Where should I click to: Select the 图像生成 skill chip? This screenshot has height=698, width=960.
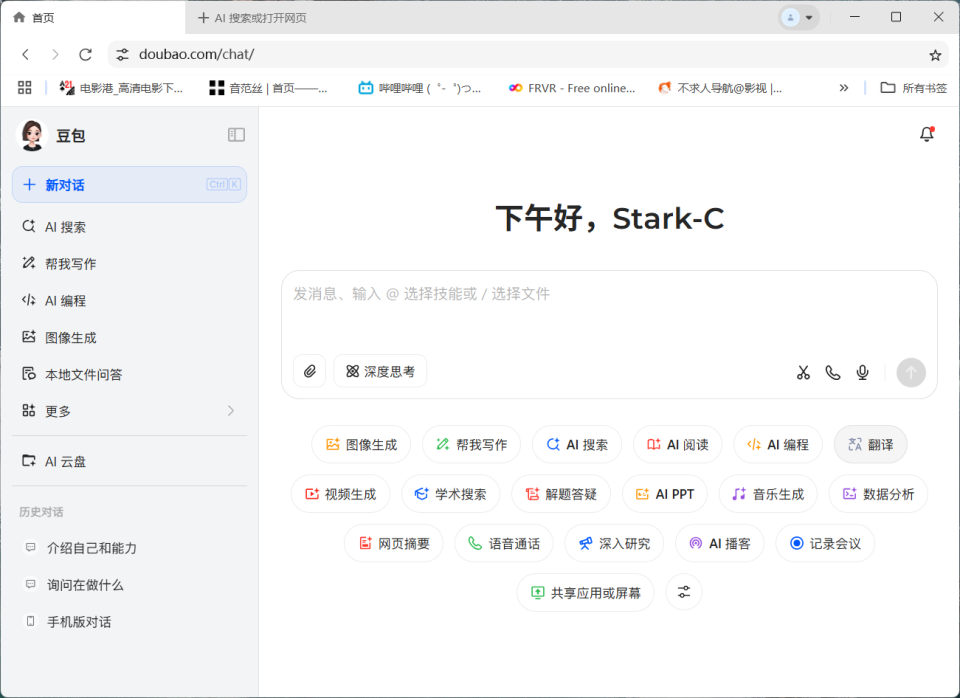pyautogui.click(x=361, y=445)
